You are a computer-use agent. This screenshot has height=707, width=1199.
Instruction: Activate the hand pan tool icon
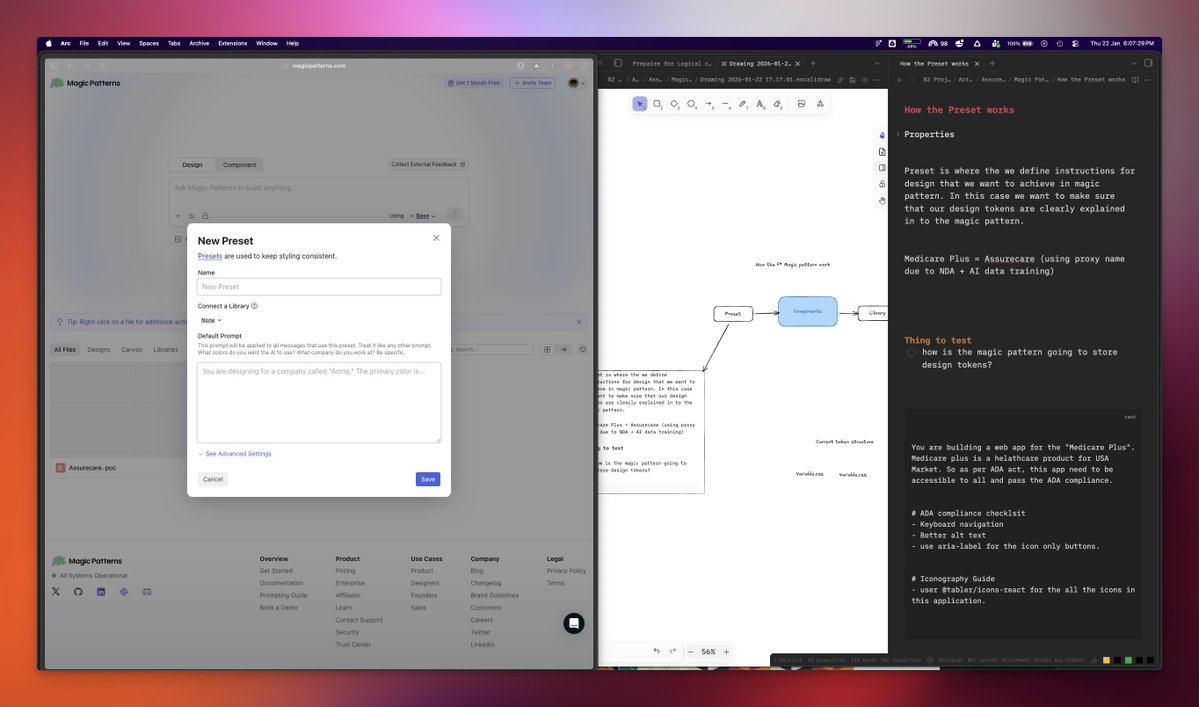[x=882, y=201]
